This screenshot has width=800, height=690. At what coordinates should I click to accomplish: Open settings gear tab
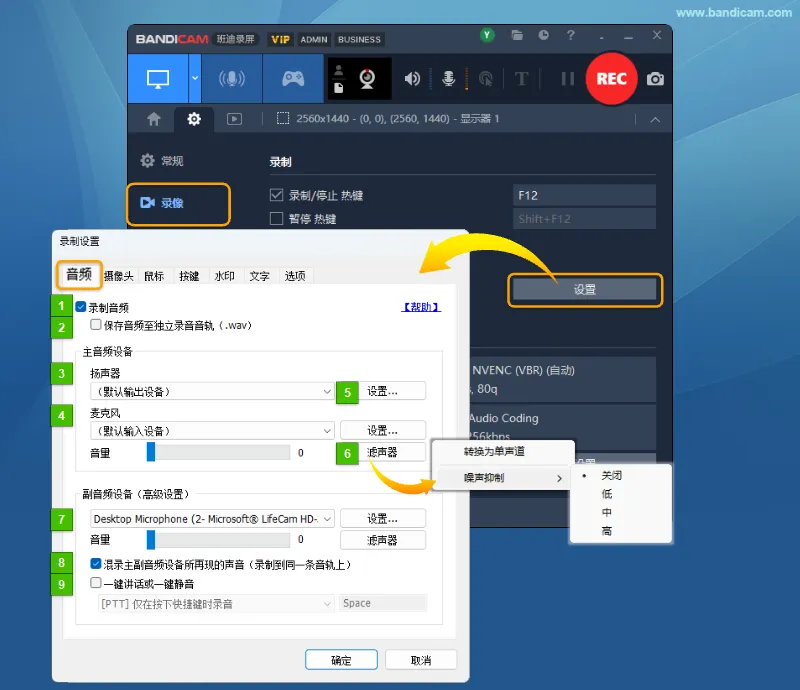[x=194, y=119]
